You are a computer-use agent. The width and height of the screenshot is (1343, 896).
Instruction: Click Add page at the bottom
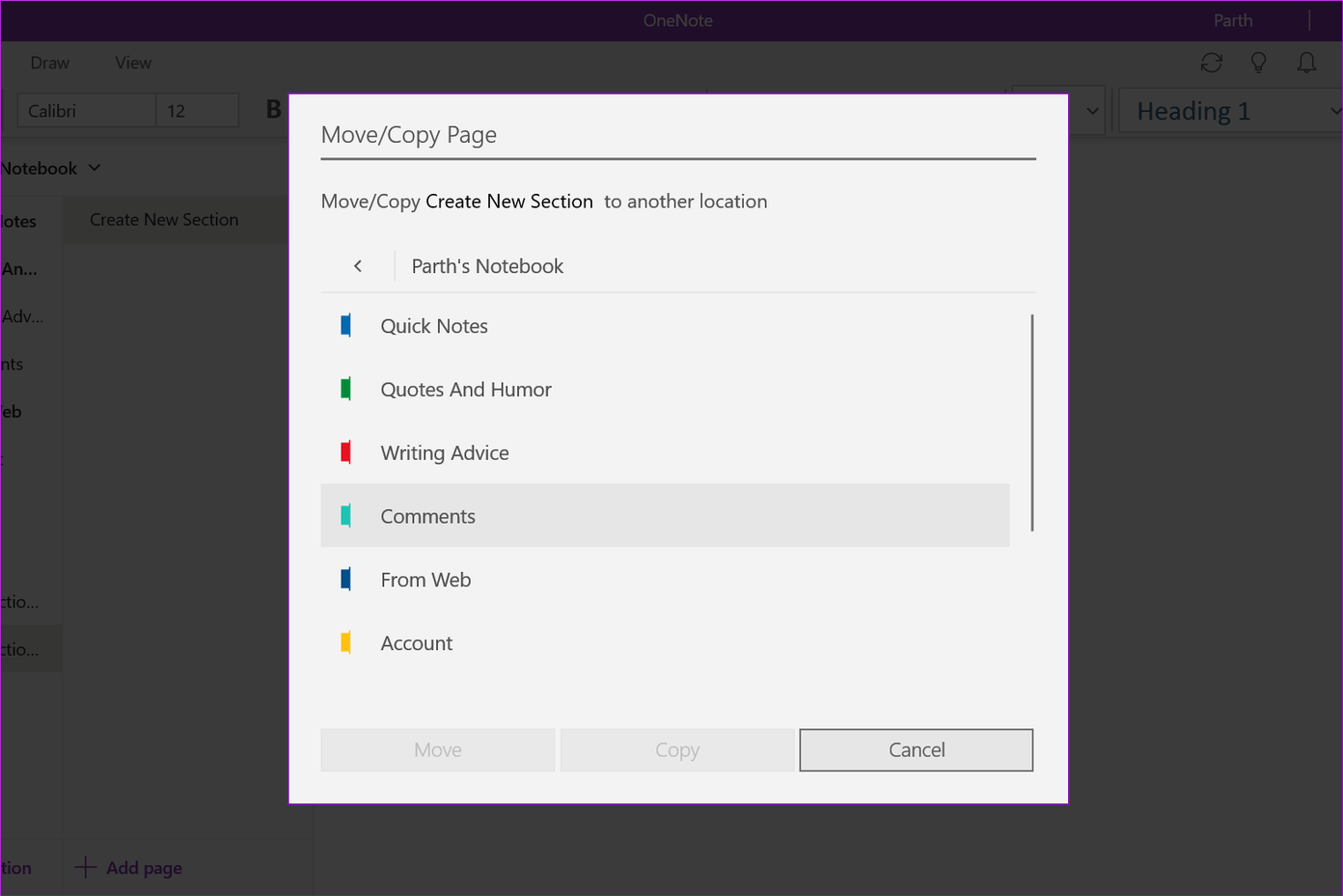pos(129,868)
